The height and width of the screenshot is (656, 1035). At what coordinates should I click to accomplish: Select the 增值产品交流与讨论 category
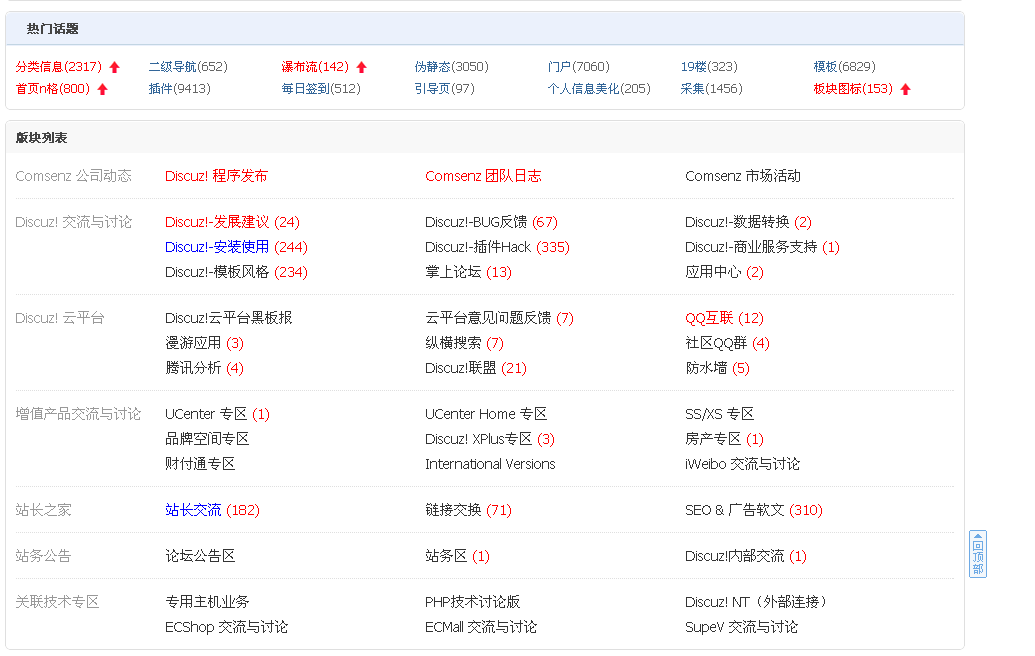pyautogui.click(x=78, y=414)
